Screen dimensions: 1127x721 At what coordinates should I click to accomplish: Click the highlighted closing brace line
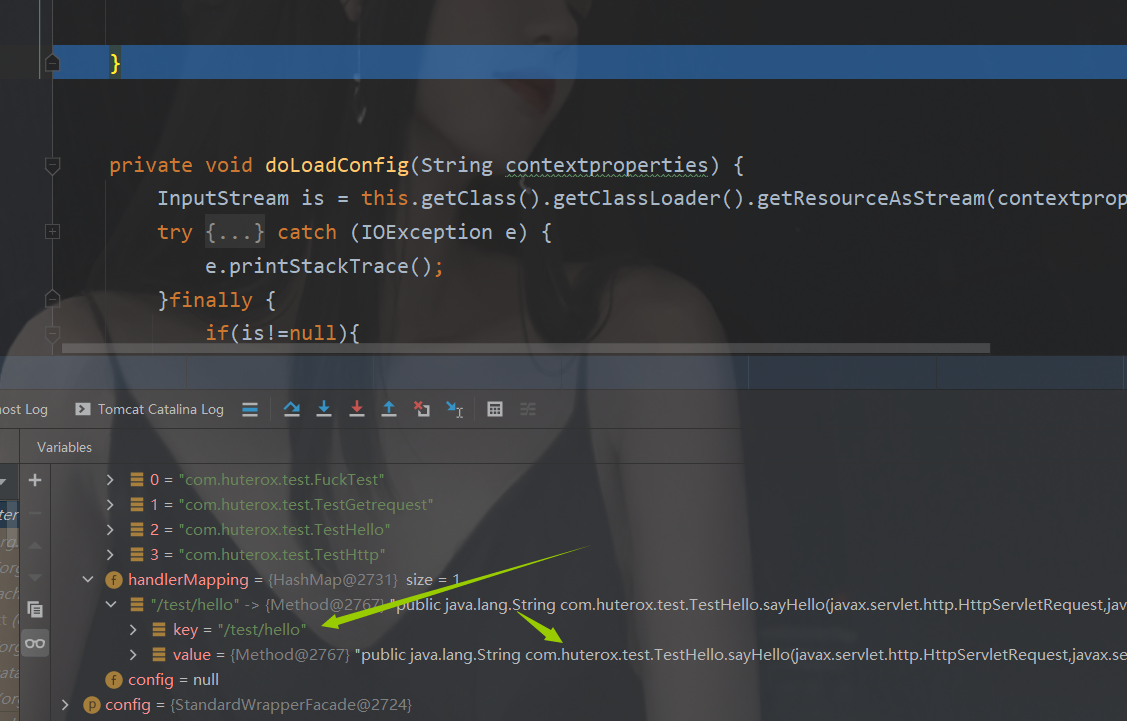pyautogui.click(x=589, y=63)
